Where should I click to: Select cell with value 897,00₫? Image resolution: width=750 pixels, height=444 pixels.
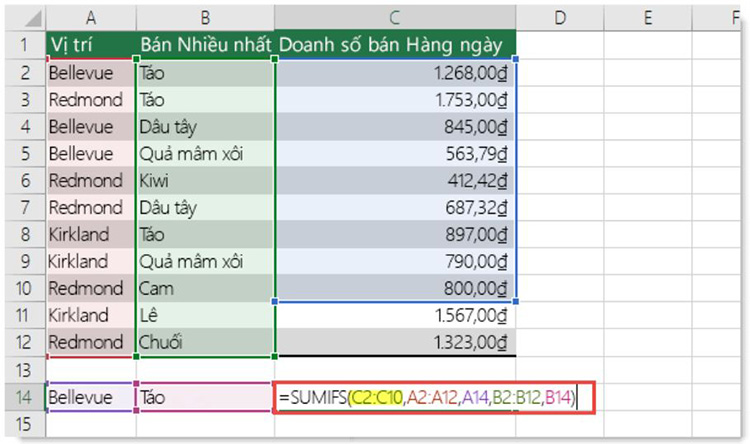coord(395,234)
